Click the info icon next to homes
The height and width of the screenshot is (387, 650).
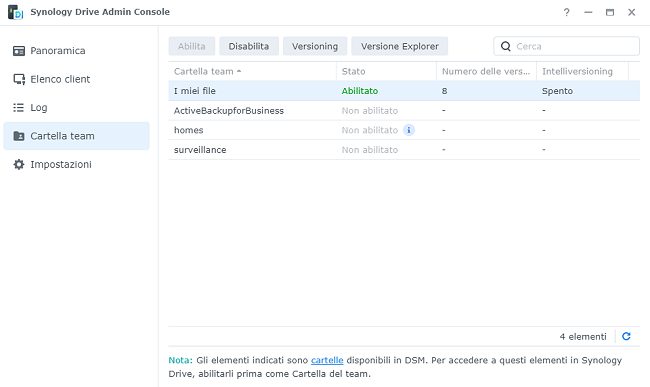[409, 130]
